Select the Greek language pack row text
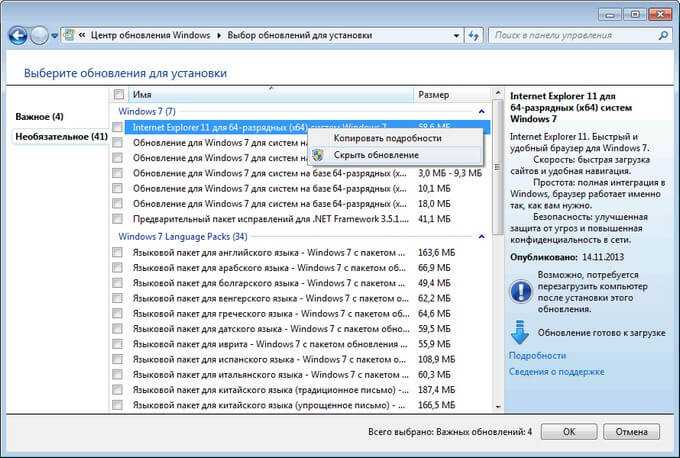The image size is (680, 458). pos(271,314)
